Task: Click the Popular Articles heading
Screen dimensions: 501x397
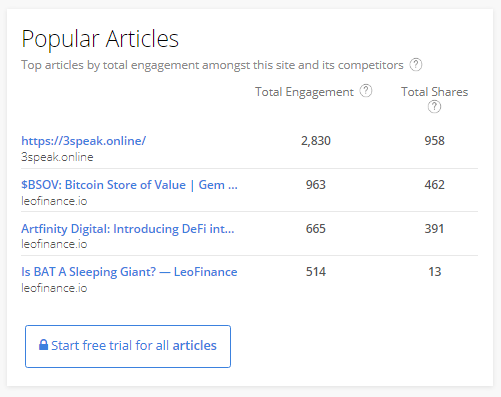Action: click(100, 39)
